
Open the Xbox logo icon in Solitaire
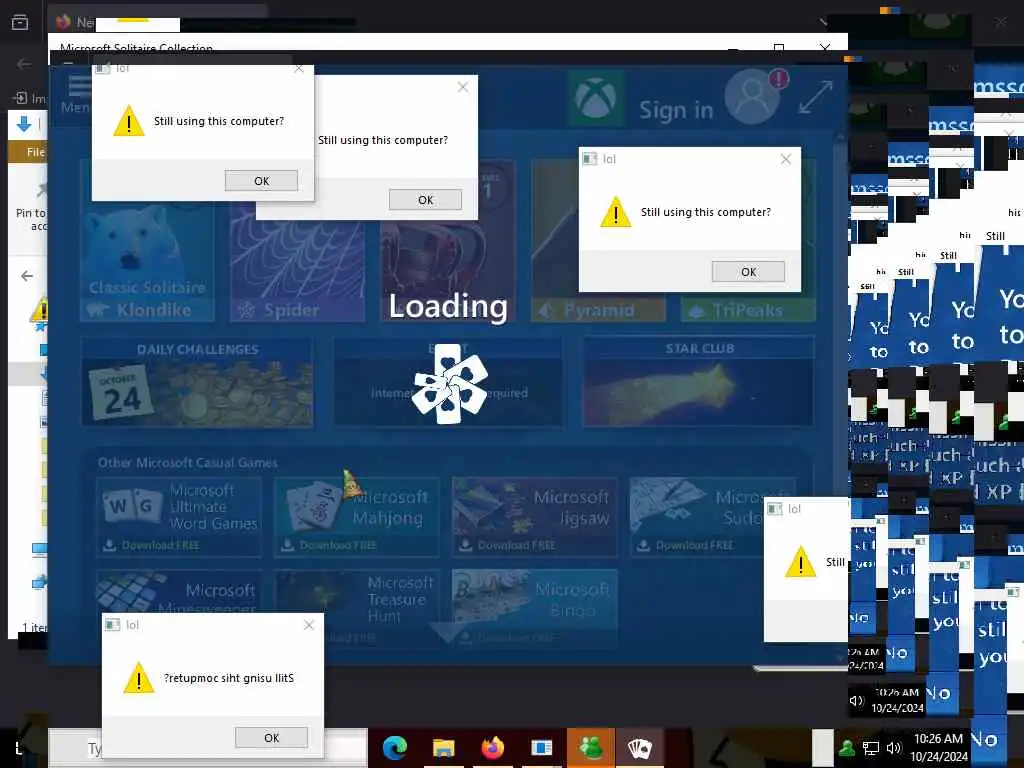(x=595, y=99)
